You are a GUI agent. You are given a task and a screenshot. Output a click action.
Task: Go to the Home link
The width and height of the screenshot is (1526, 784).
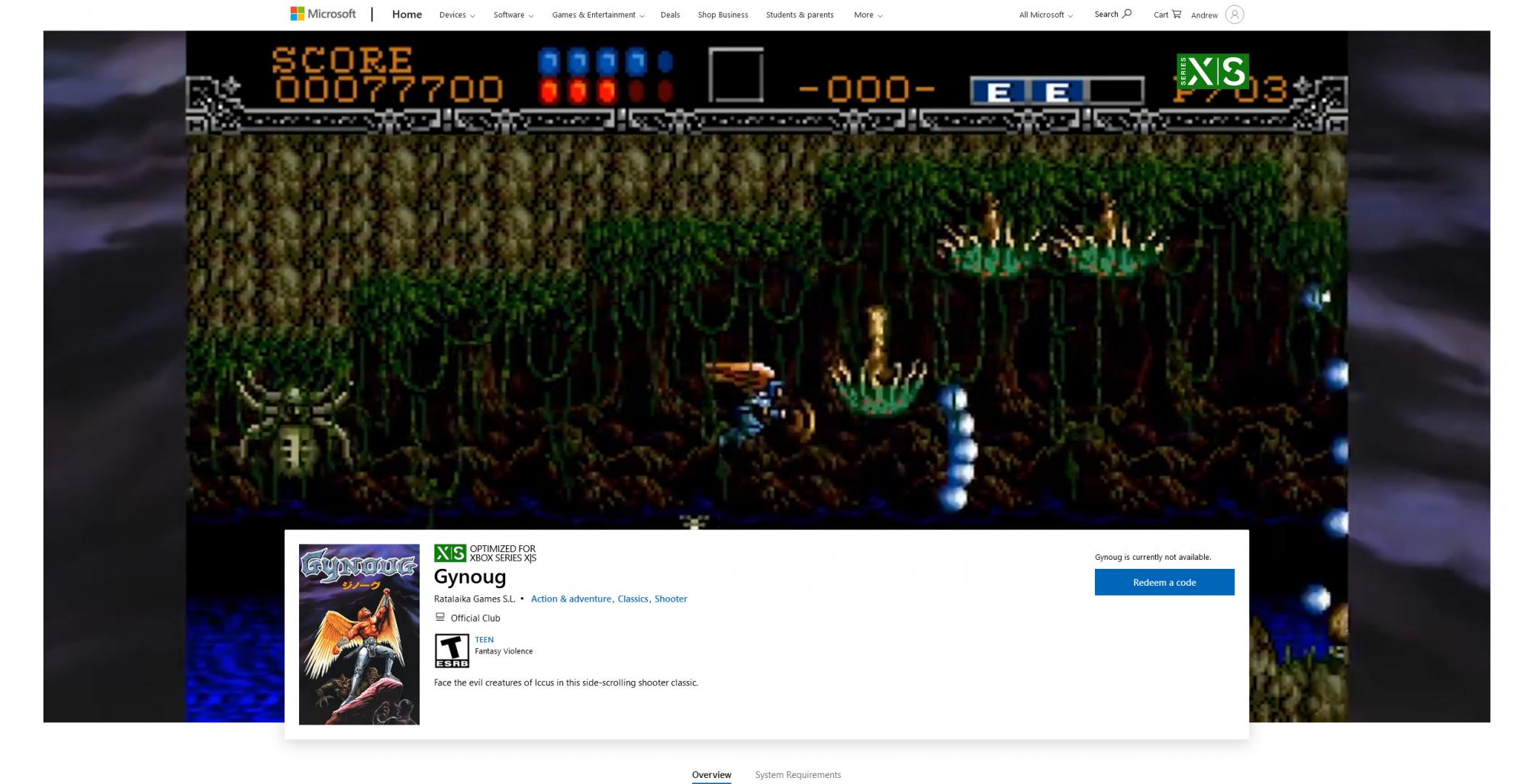click(407, 14)
